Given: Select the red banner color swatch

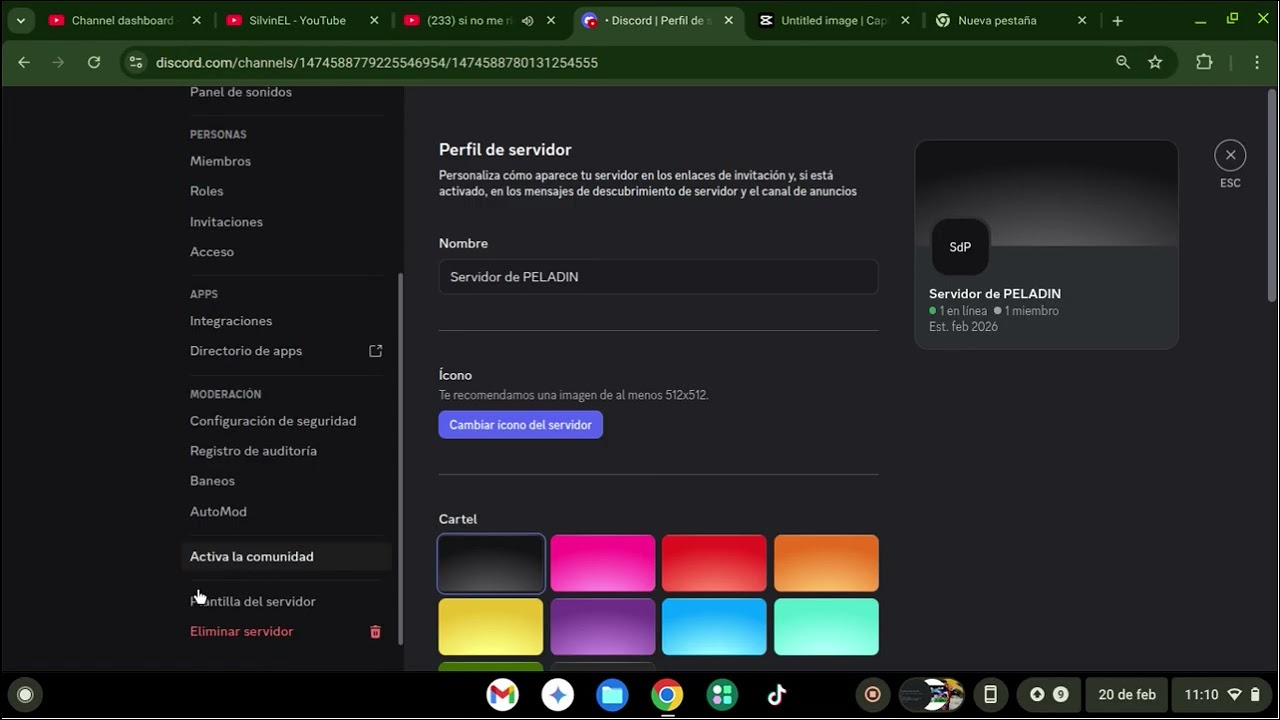Looking at the screenshot, I should 714,563.
